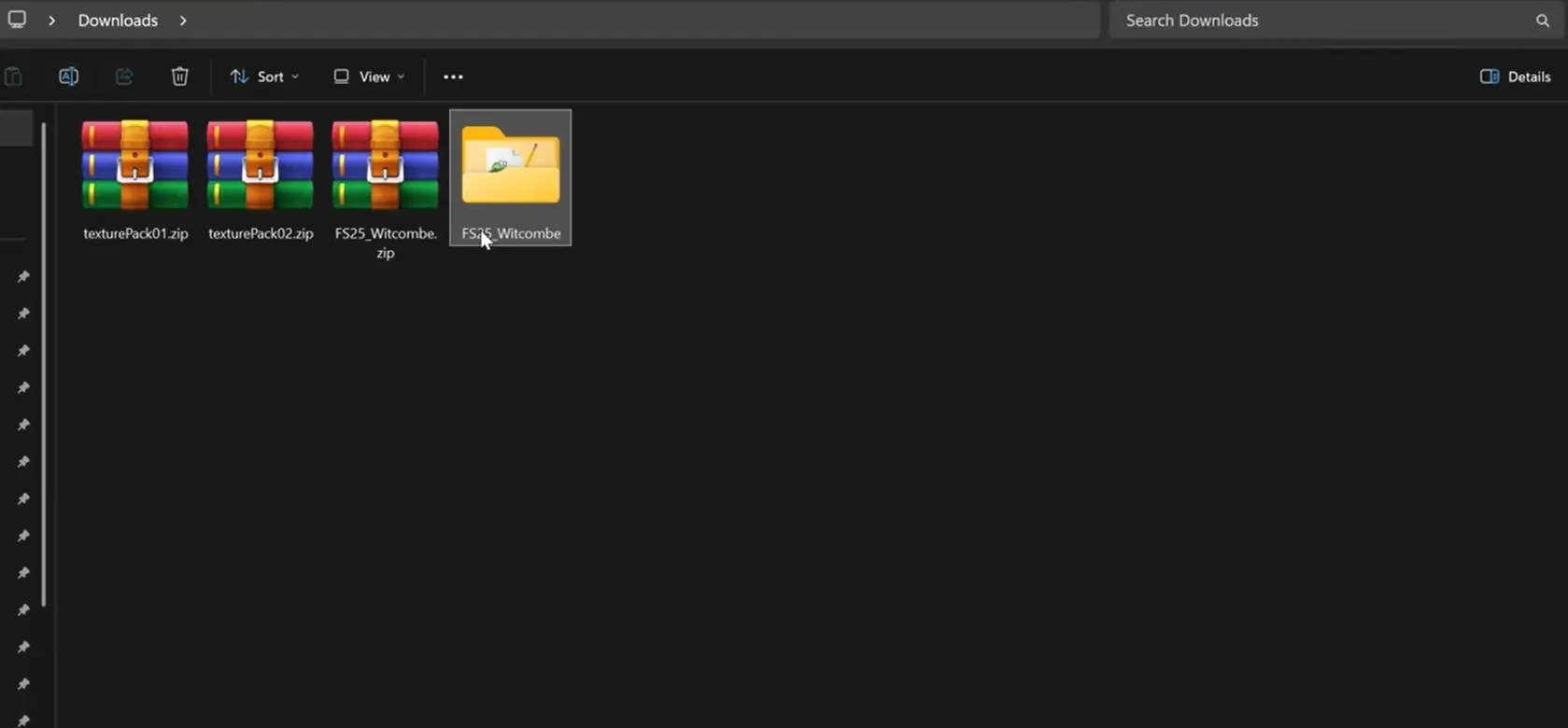
Task: Open the See more three-dots menu
Action: (453, 77)
